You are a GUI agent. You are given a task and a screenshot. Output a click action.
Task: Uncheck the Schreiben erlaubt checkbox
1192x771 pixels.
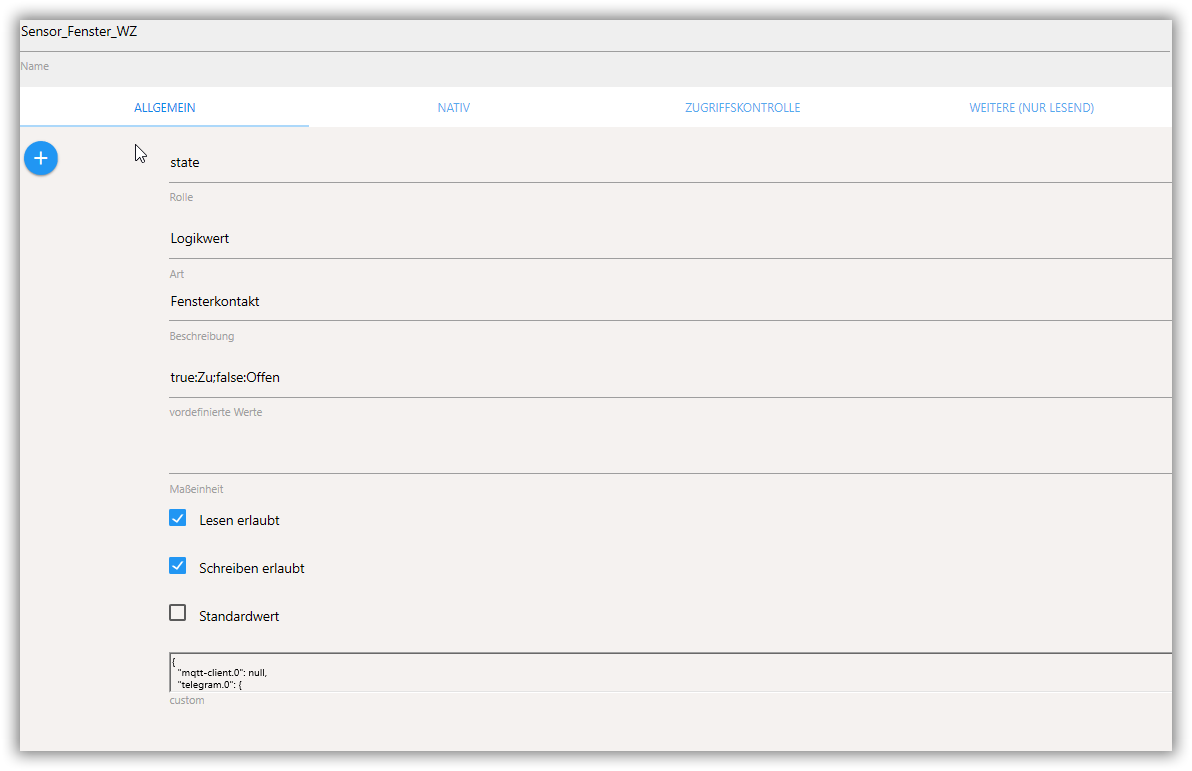(177, 566)
